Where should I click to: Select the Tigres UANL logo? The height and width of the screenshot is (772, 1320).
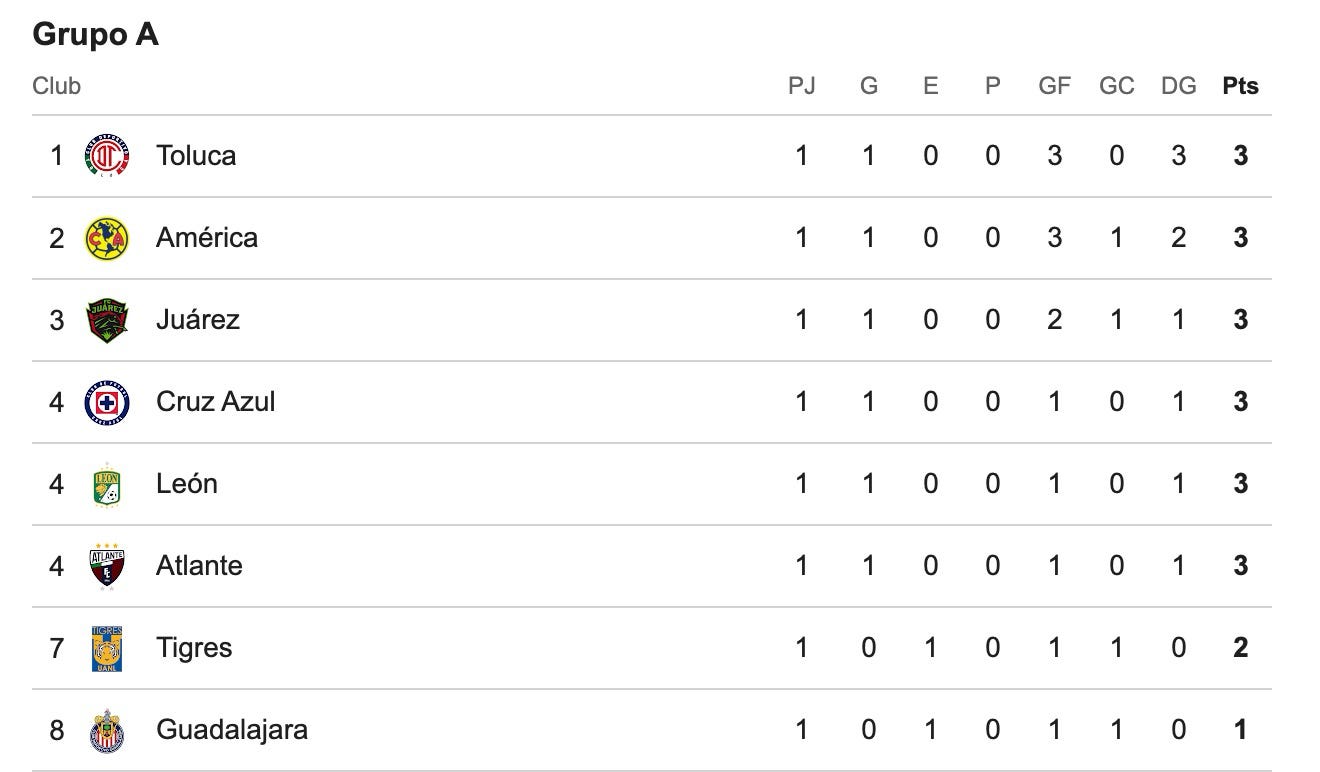(x=107, y=648)
